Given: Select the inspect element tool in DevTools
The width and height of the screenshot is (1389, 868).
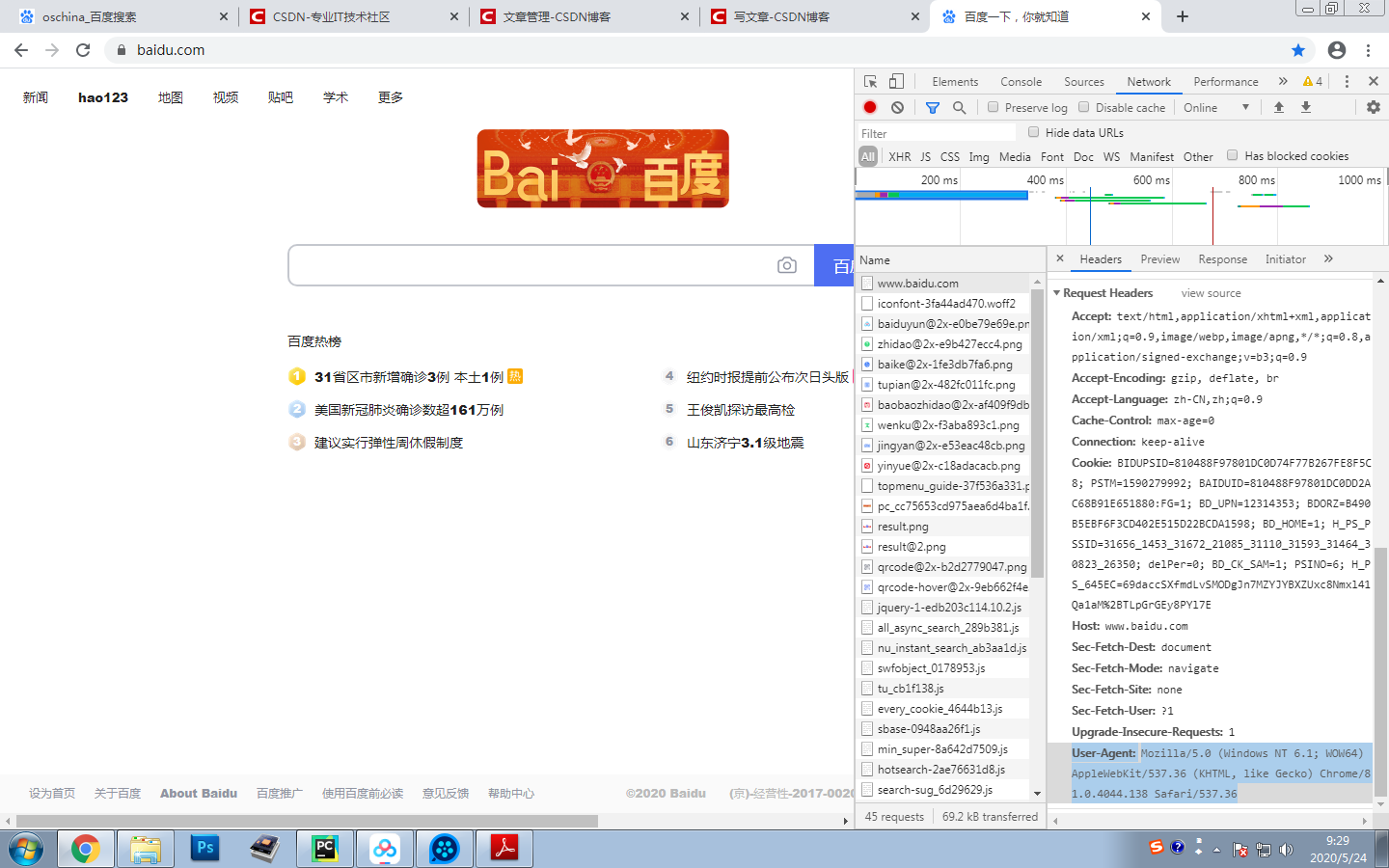Looking at the screenshot, I should pyautogui.click(x=870, y=82).
